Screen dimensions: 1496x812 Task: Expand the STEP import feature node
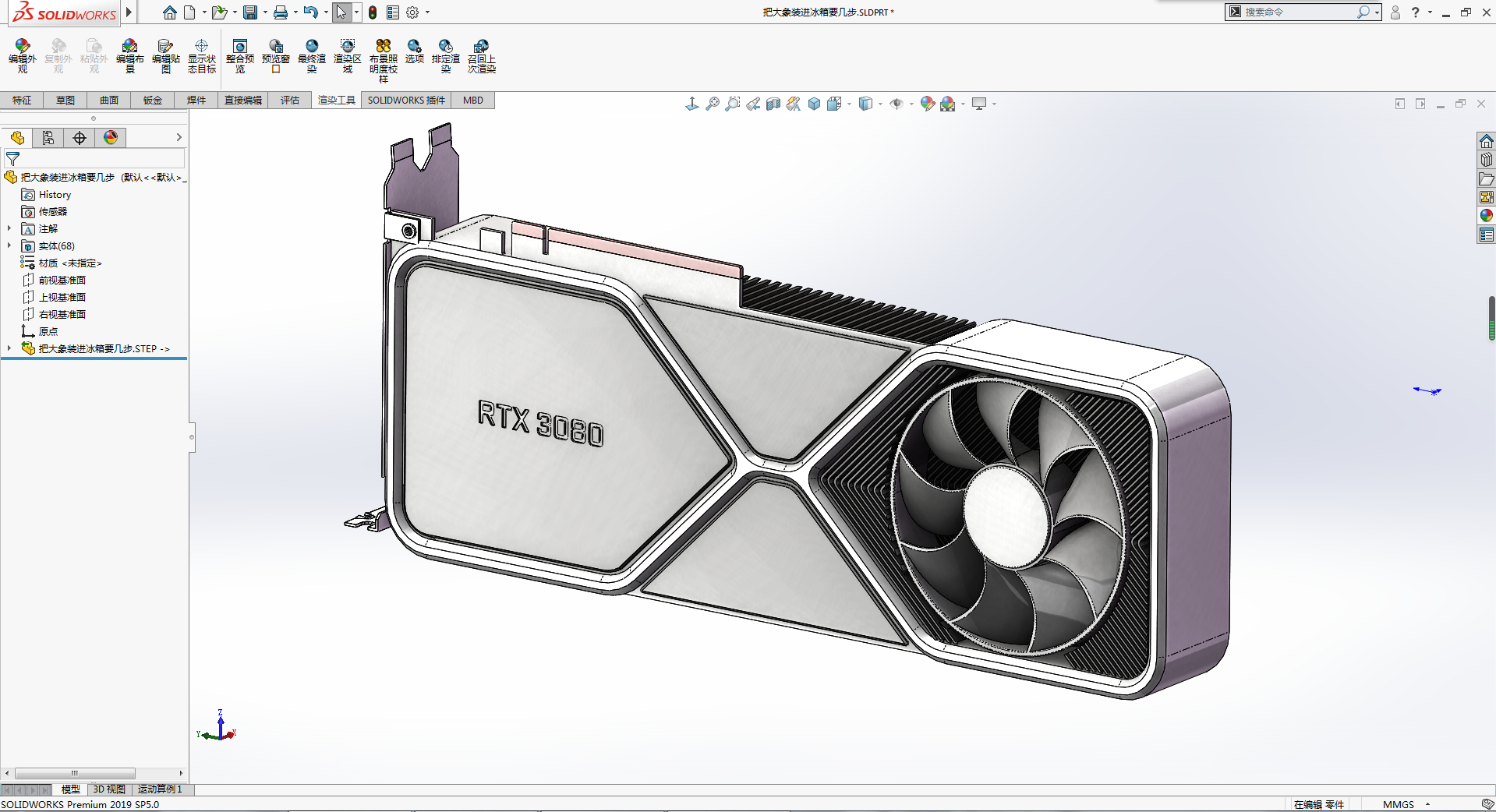[x=9, y=348]
